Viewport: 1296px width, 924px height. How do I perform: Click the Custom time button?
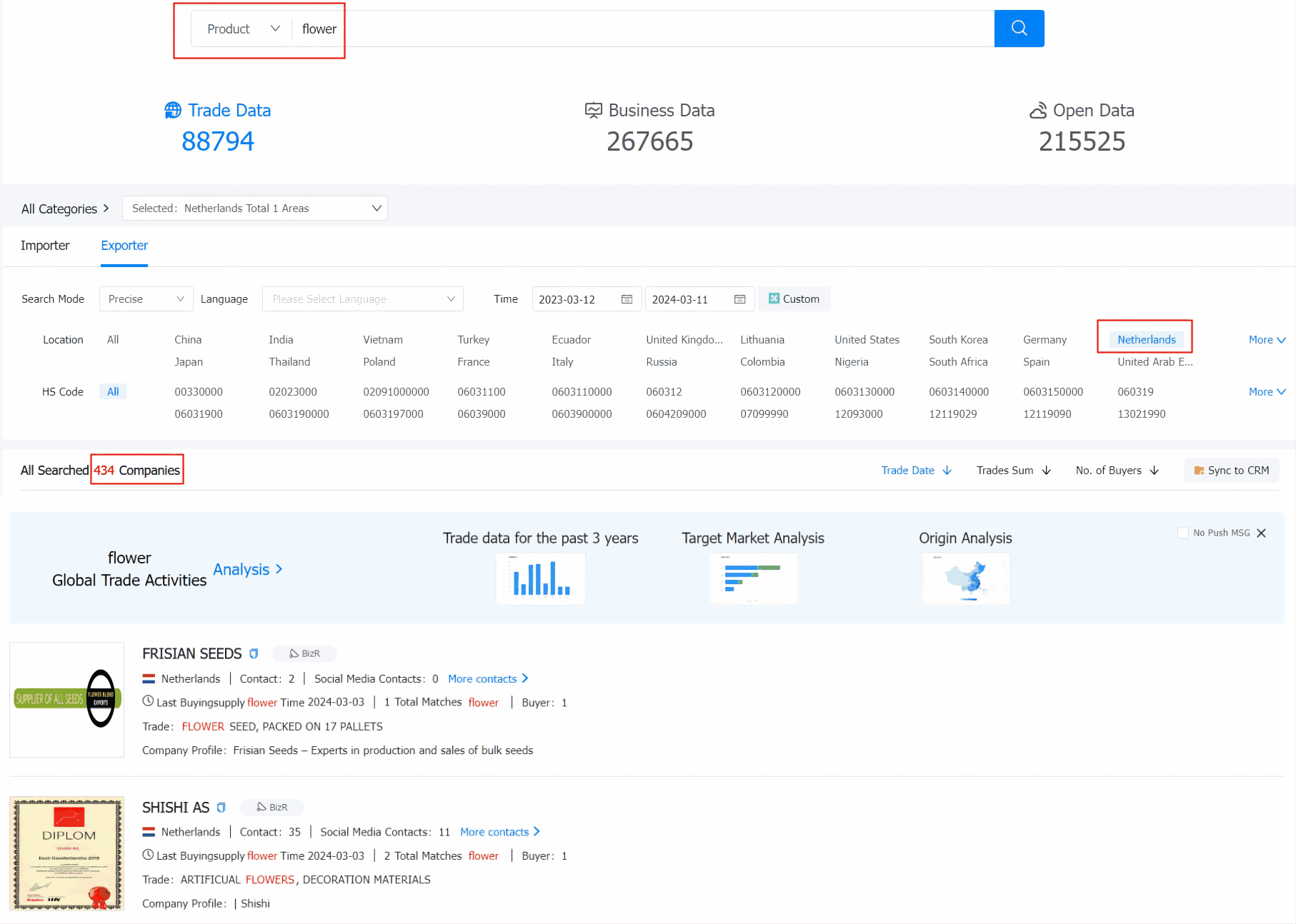pyautogui.click(x=794, y=299)
